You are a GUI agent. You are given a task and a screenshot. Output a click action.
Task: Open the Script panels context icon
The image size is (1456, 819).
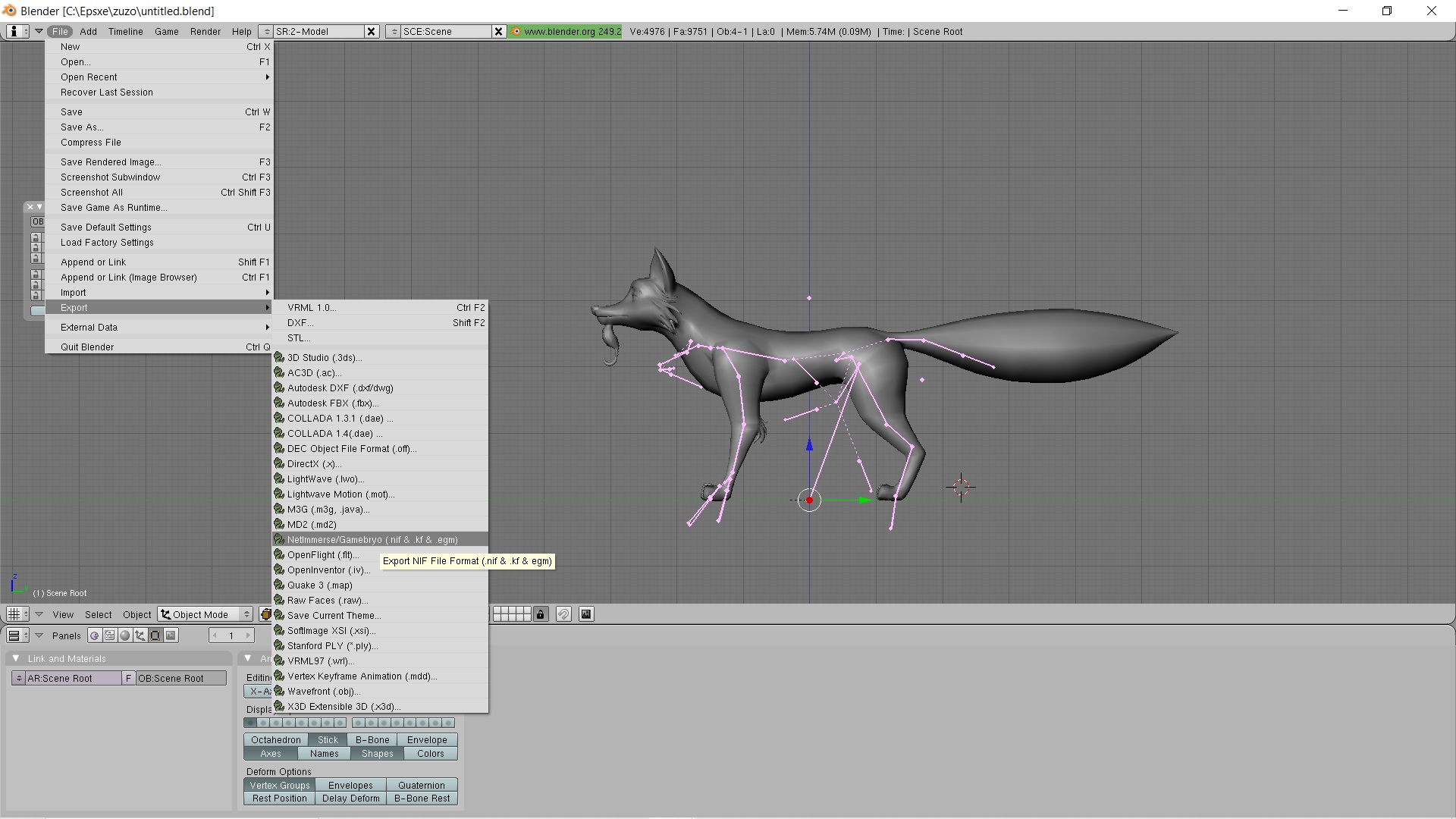point(110,635)
